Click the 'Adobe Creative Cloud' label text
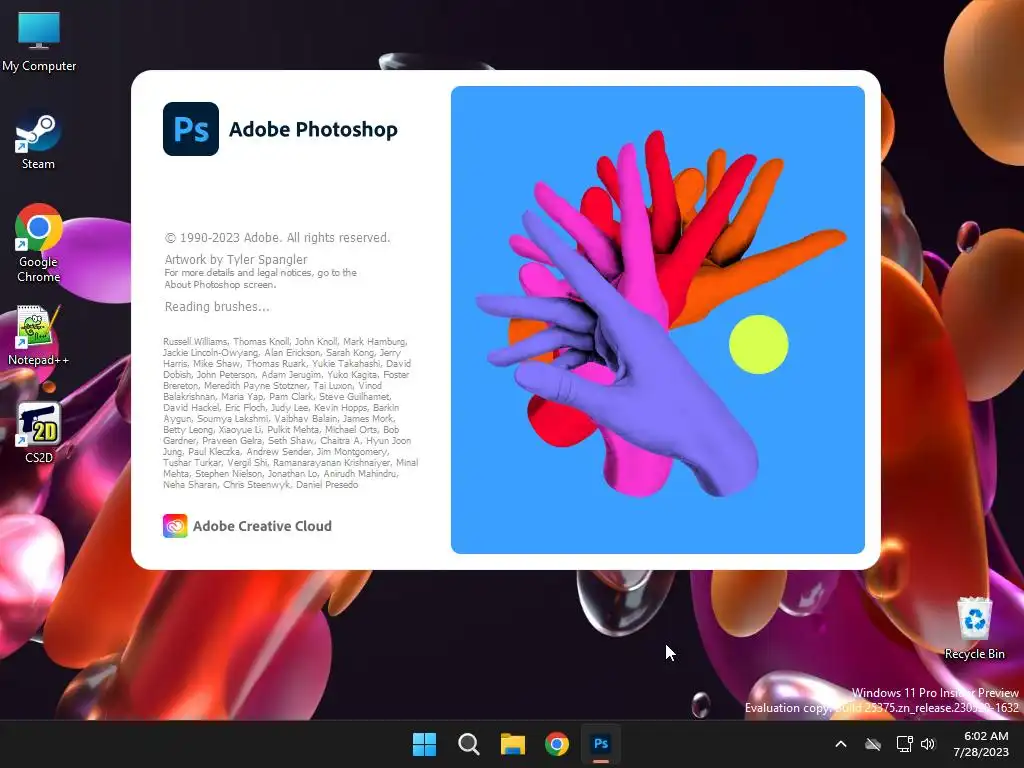 click(x=262, y=526)
